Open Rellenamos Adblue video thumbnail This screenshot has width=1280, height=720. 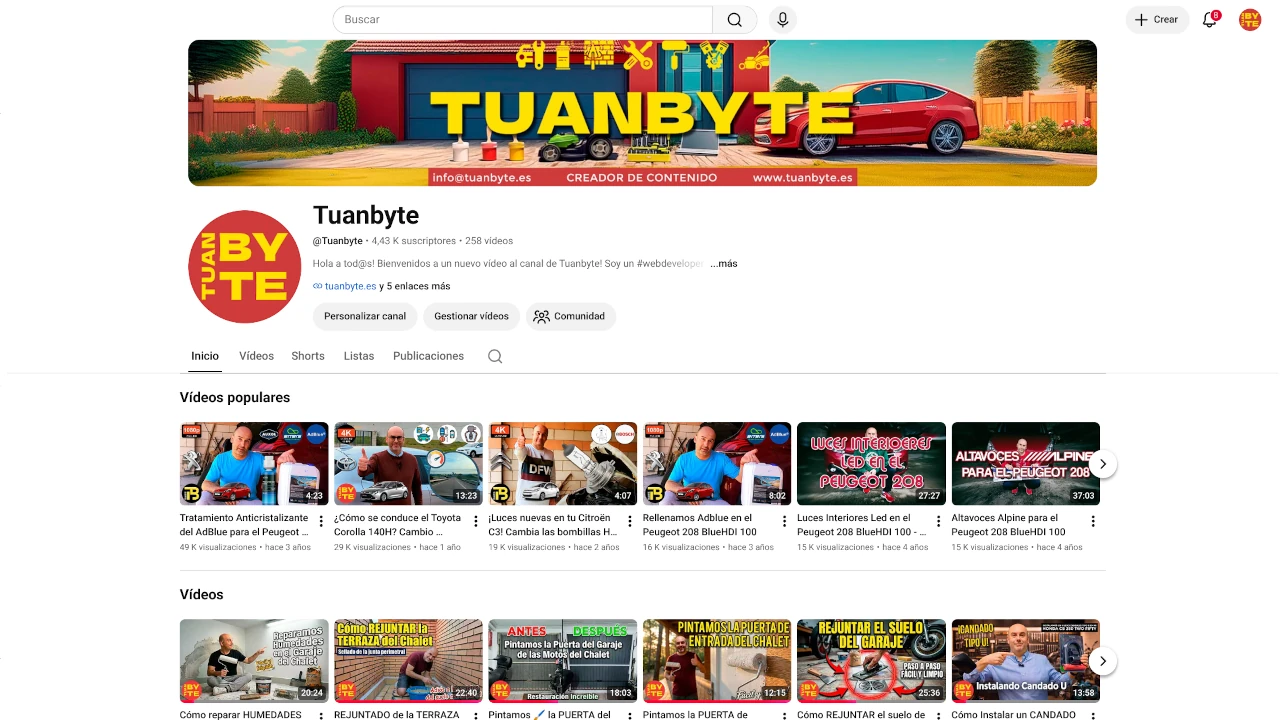tap(717, 464)
